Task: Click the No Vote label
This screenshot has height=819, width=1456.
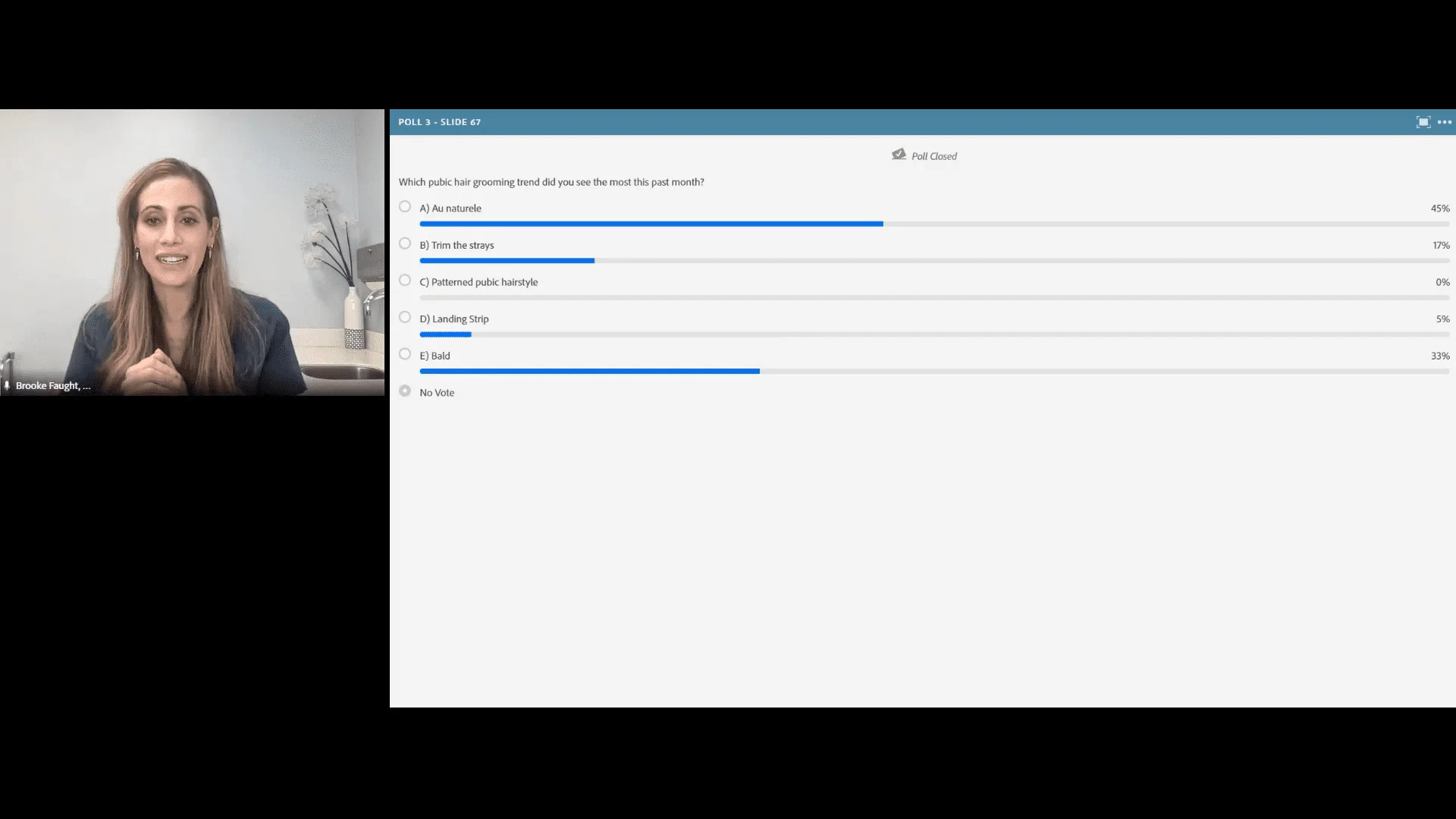Action: point(437,393)
